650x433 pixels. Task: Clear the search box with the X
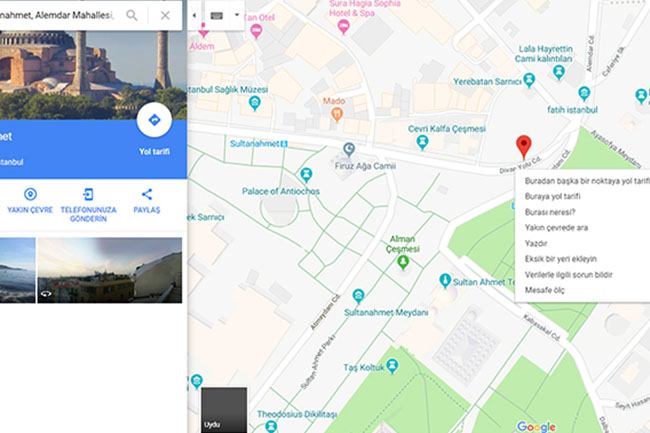(x=165, y=15)
